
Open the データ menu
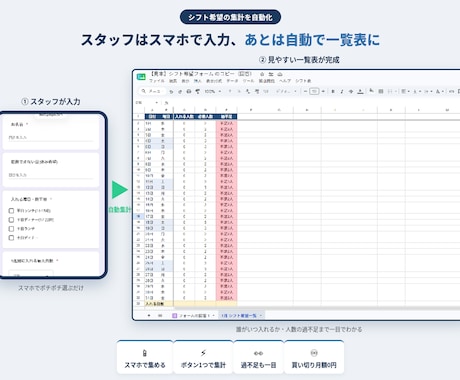pos(232,81)
